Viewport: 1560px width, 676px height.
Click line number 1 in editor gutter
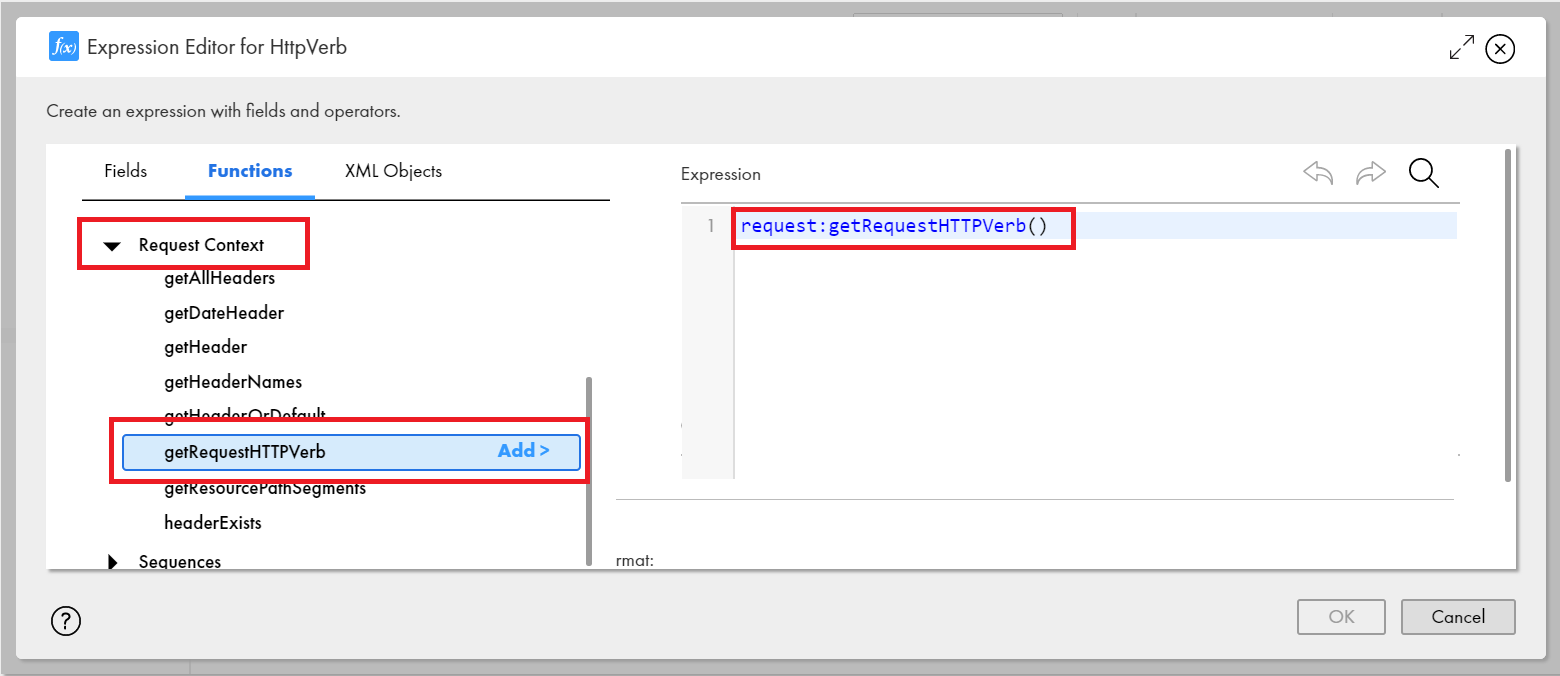click(711, 226)
